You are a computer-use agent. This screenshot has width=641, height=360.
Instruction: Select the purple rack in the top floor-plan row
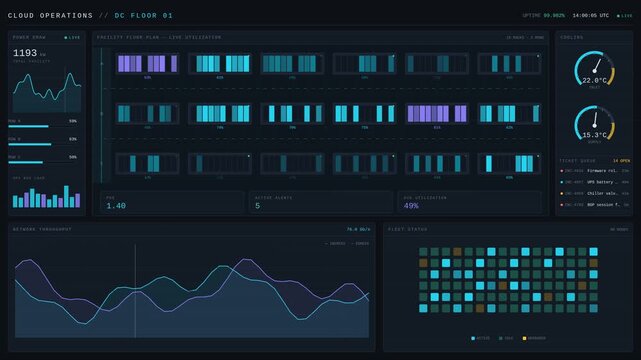pos(147,64)
